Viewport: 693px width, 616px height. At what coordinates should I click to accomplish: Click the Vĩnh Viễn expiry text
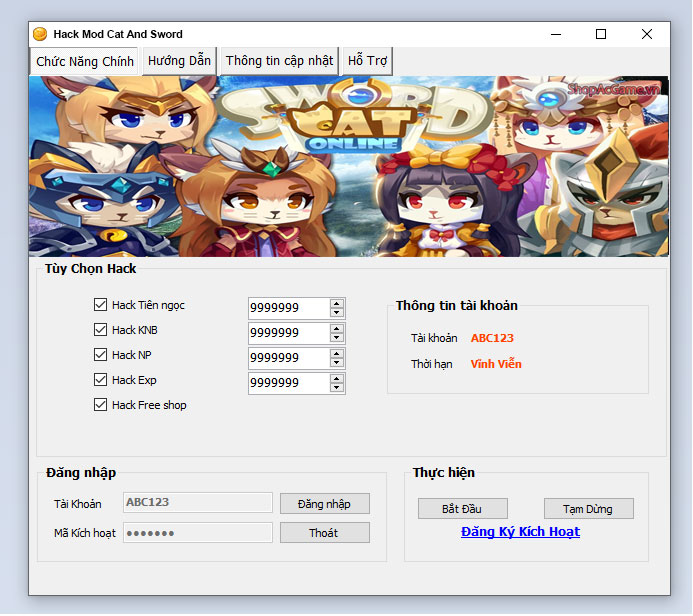click(496, 364)
